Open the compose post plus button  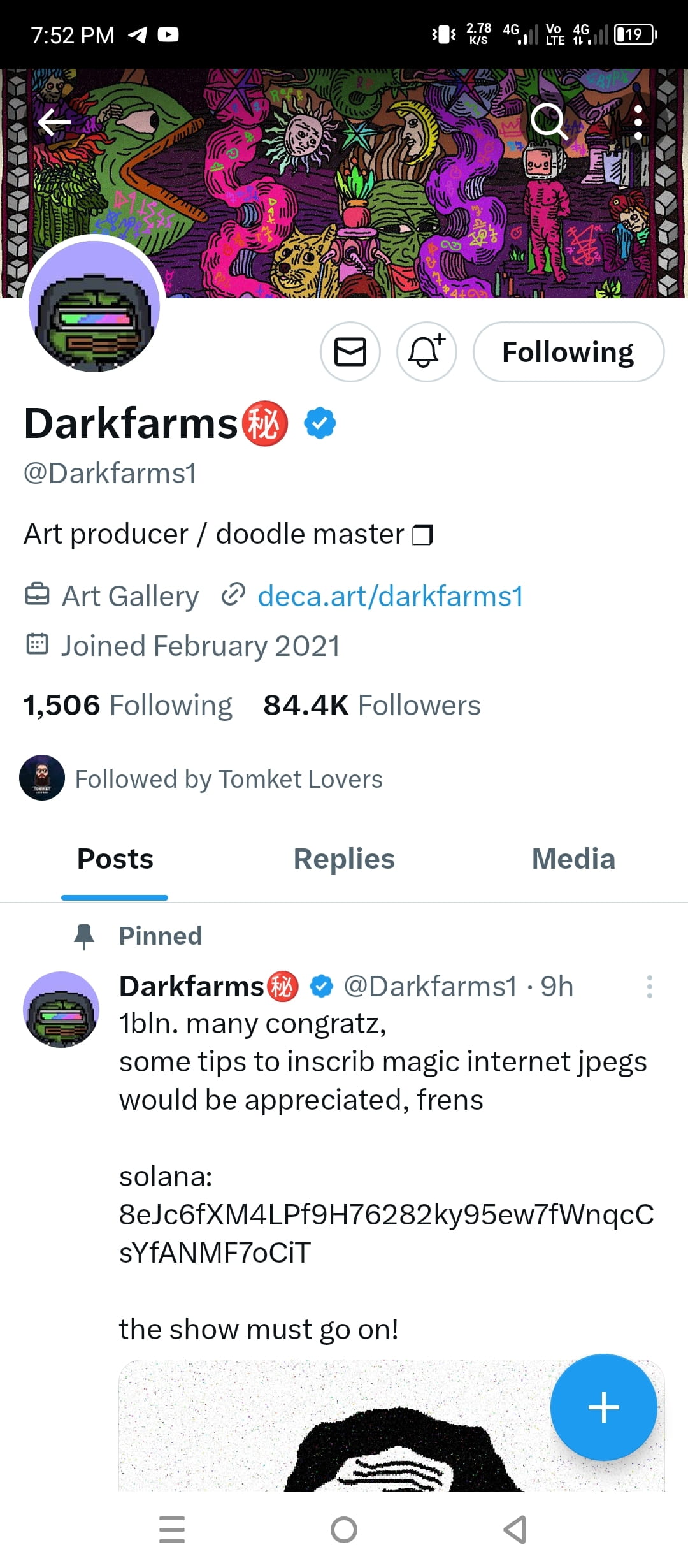[x=603, y=1408]
